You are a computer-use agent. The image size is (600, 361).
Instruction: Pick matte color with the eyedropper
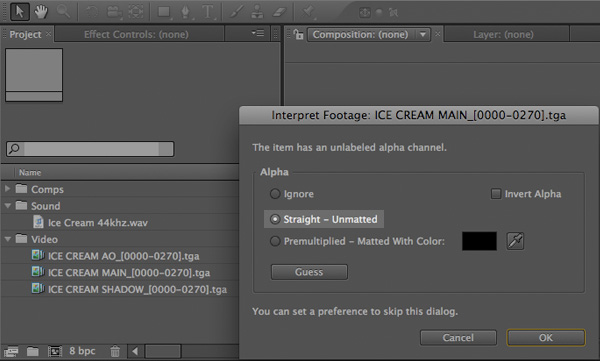[x=515, y=241]
